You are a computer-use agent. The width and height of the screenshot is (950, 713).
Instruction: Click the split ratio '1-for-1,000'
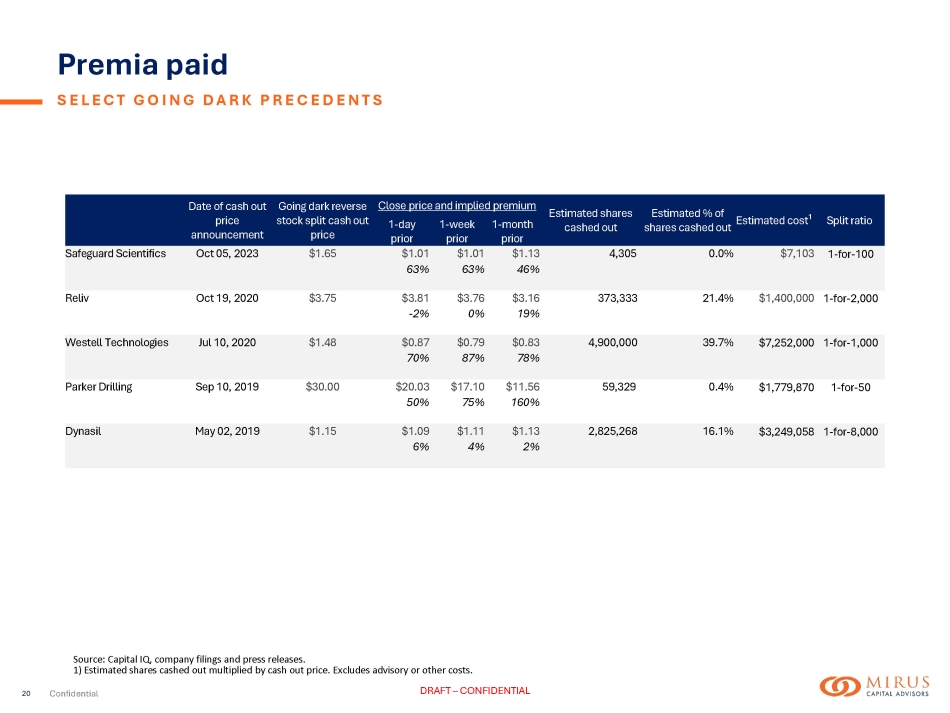point(851,342)
